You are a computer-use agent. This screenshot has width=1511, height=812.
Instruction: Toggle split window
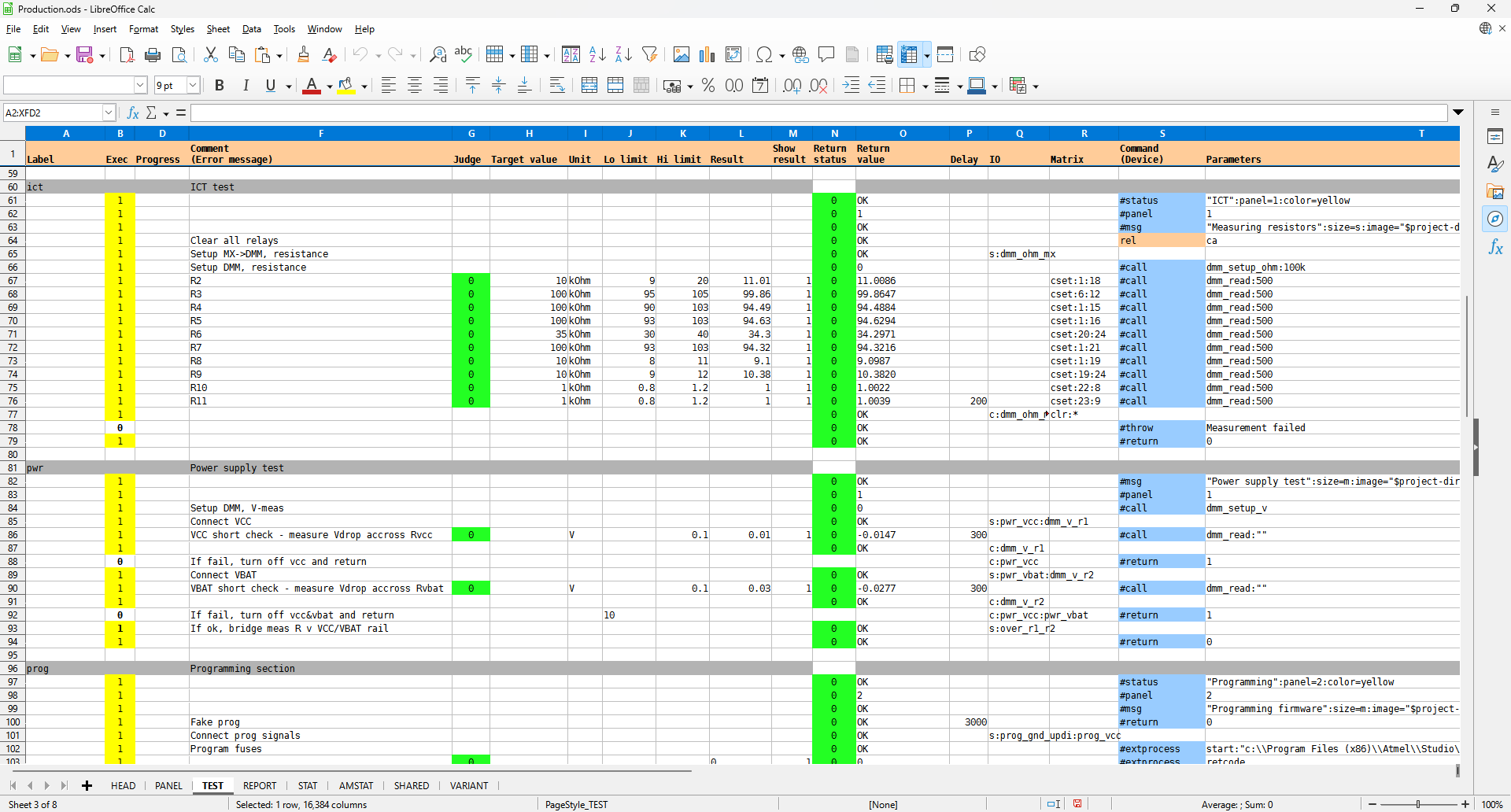coord(945,54)
